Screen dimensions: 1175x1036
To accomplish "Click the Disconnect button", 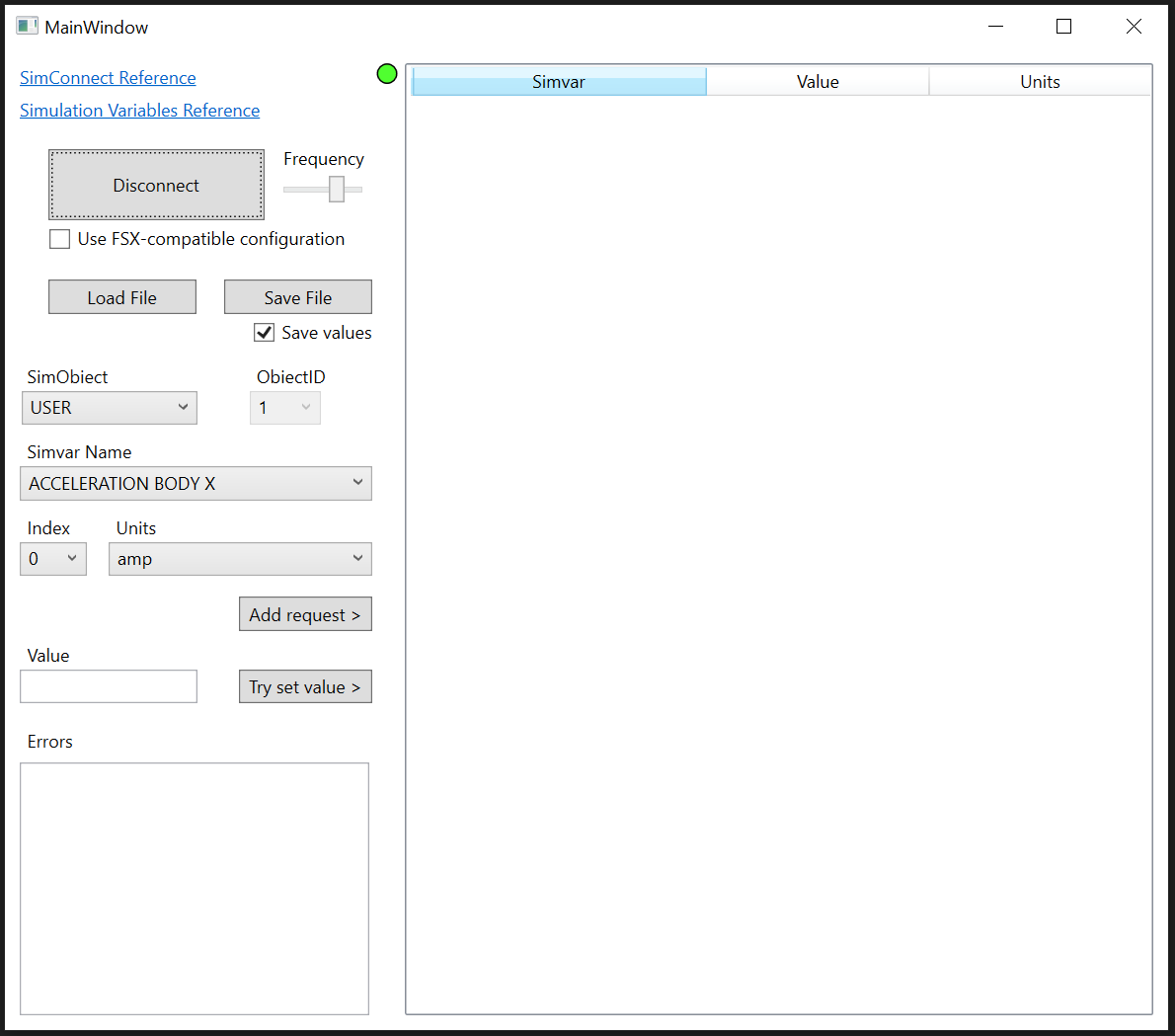I will coord(155,185).
